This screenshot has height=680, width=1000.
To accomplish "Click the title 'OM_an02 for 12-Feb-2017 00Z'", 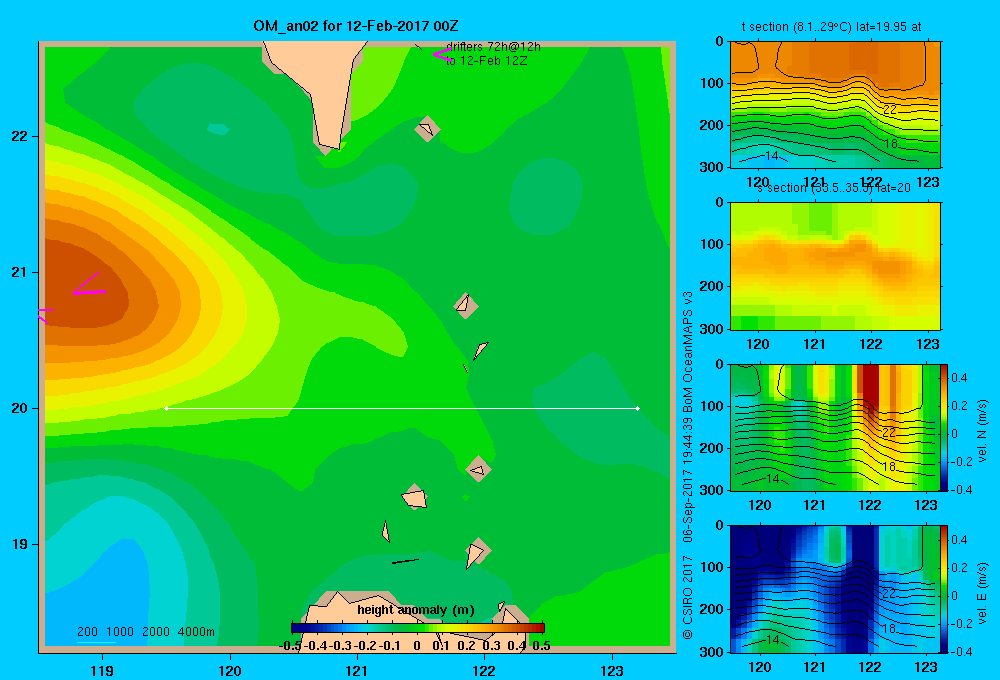I will click(x=355, y=26).
